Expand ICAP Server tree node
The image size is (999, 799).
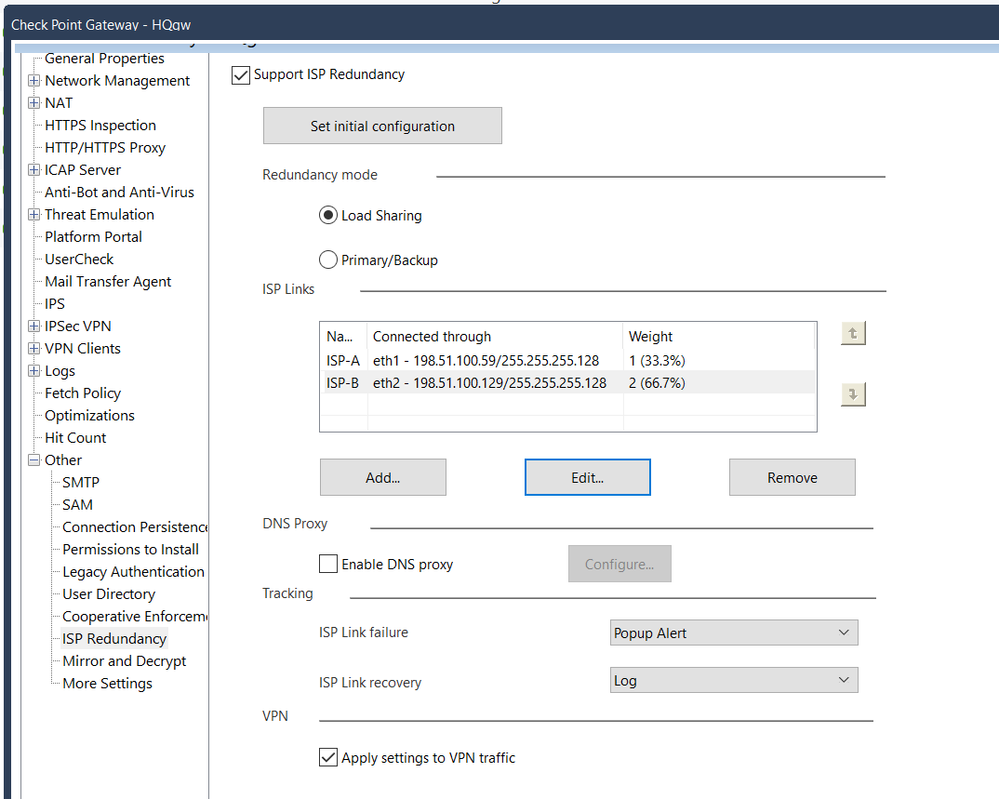point(34,170)
